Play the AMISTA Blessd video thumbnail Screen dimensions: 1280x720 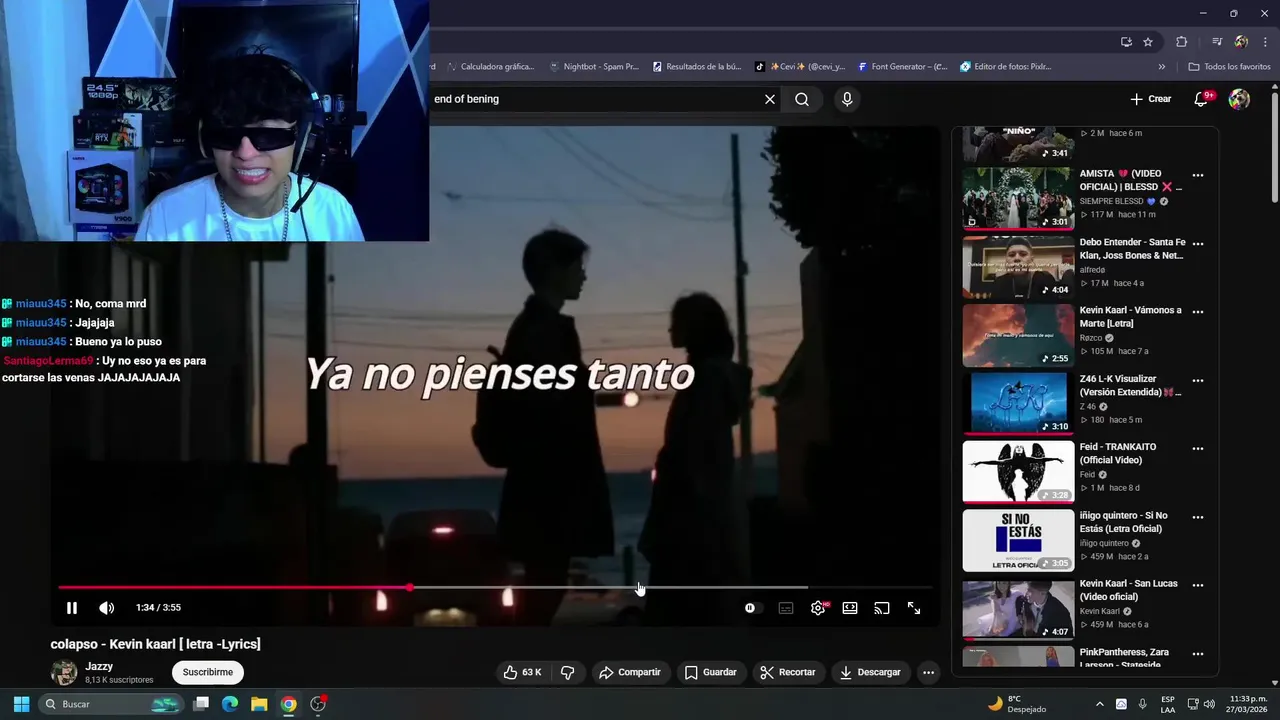[x=1018, y=198]
